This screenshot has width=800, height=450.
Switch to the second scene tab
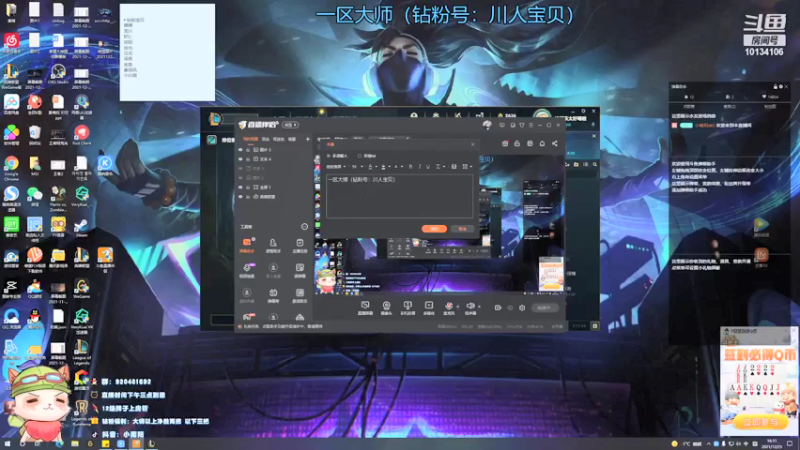tap(265, 139)
